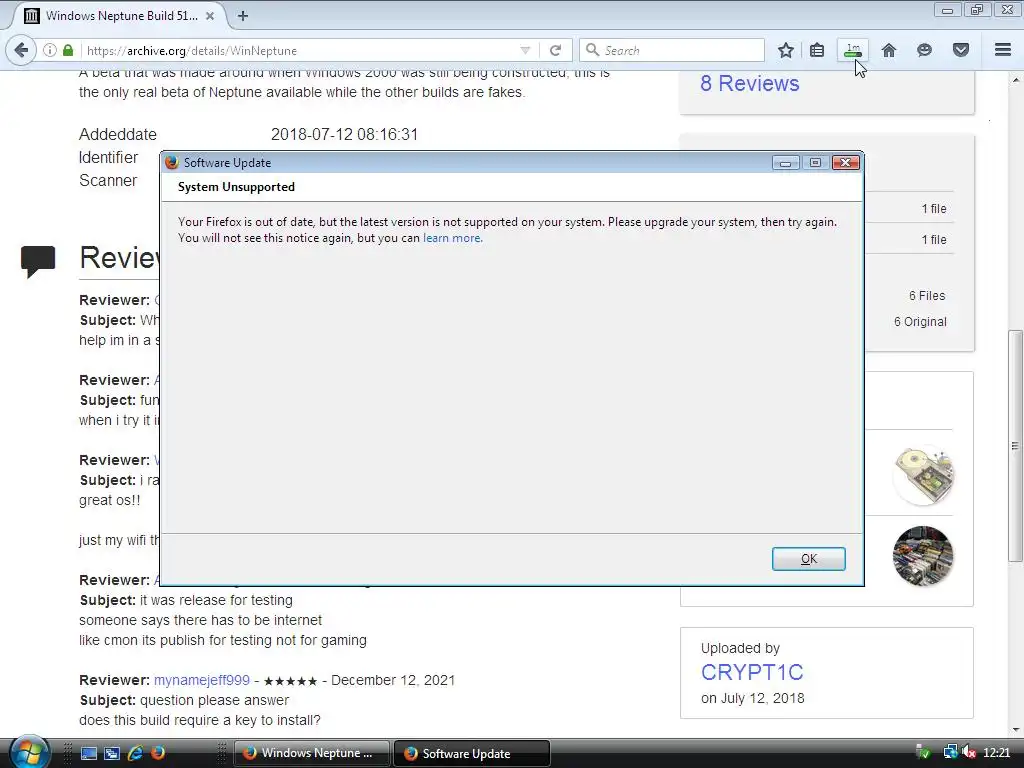Switch to Windows Neptune taskbar button
This screenshot has width=1024, height=768.
click(x=312, y=753)
